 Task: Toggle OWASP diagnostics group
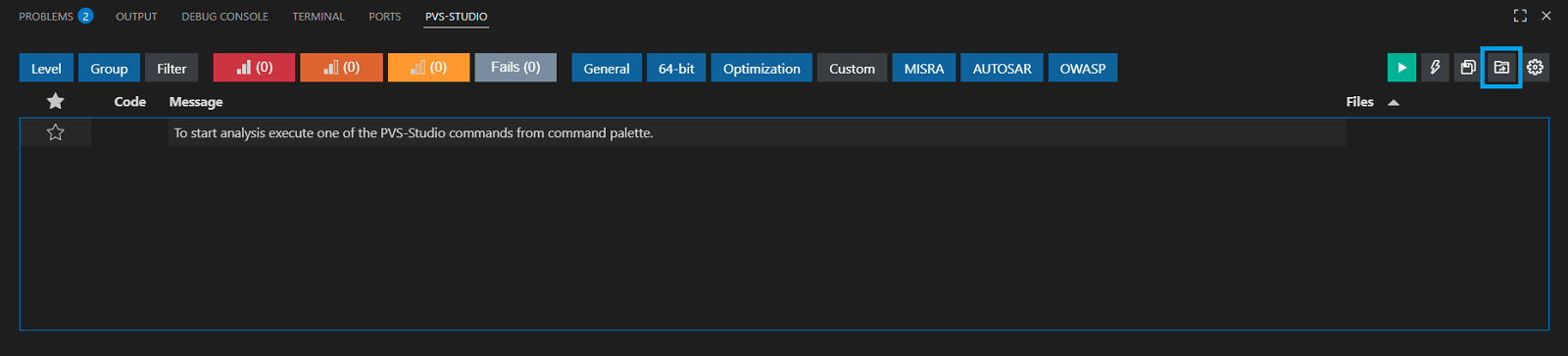point(1083,68)
